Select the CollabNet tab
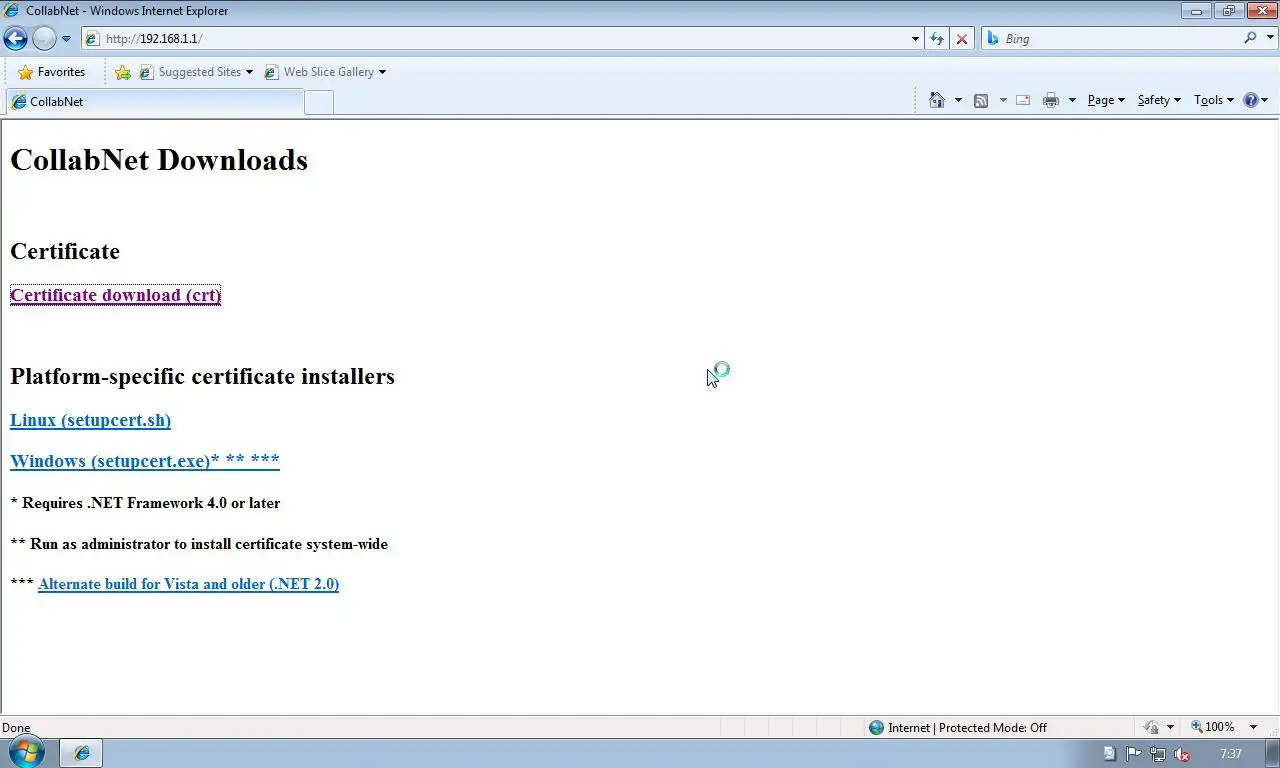This screenshot has width=1280, height=768. coord(154,102)
